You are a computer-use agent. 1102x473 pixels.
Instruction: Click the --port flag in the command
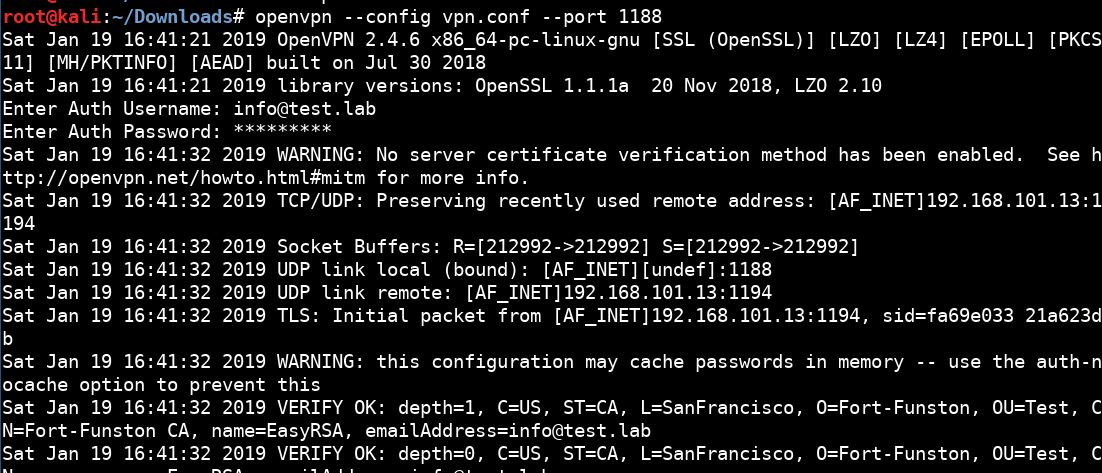tap(576, 18)
